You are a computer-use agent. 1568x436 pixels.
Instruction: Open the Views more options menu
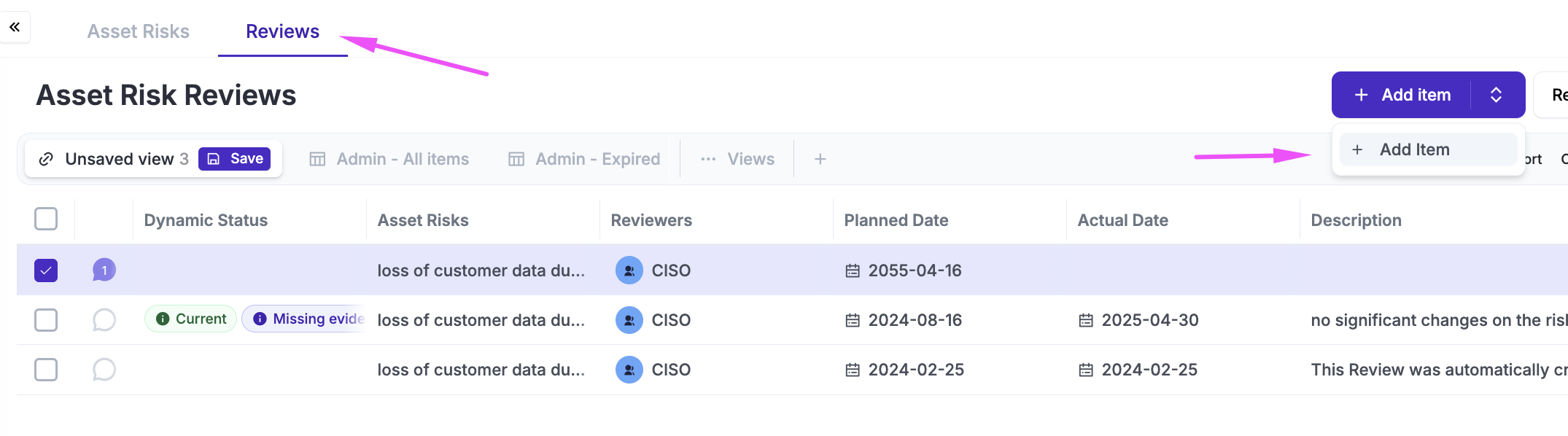pyautogui.click(x=737, y=159)
